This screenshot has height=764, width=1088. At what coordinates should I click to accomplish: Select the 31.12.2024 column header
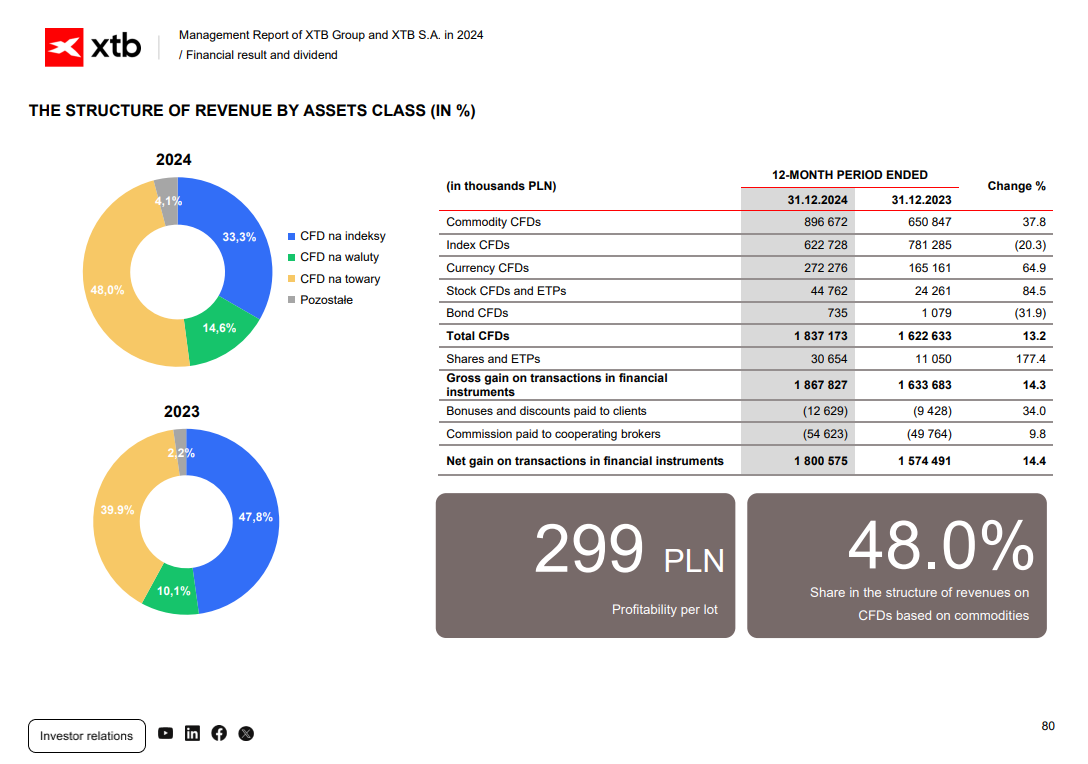(x=817, y=200)
